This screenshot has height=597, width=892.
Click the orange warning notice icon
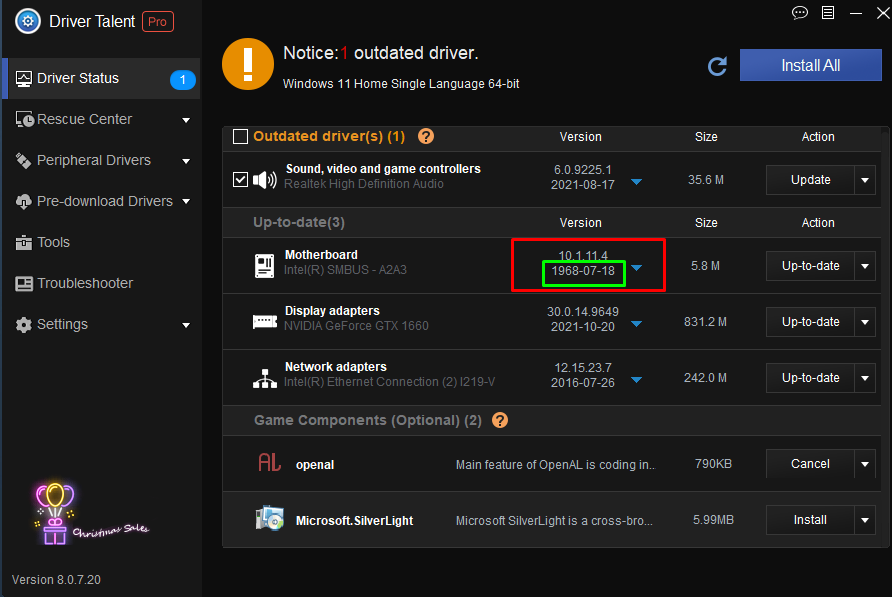point(247,64)
